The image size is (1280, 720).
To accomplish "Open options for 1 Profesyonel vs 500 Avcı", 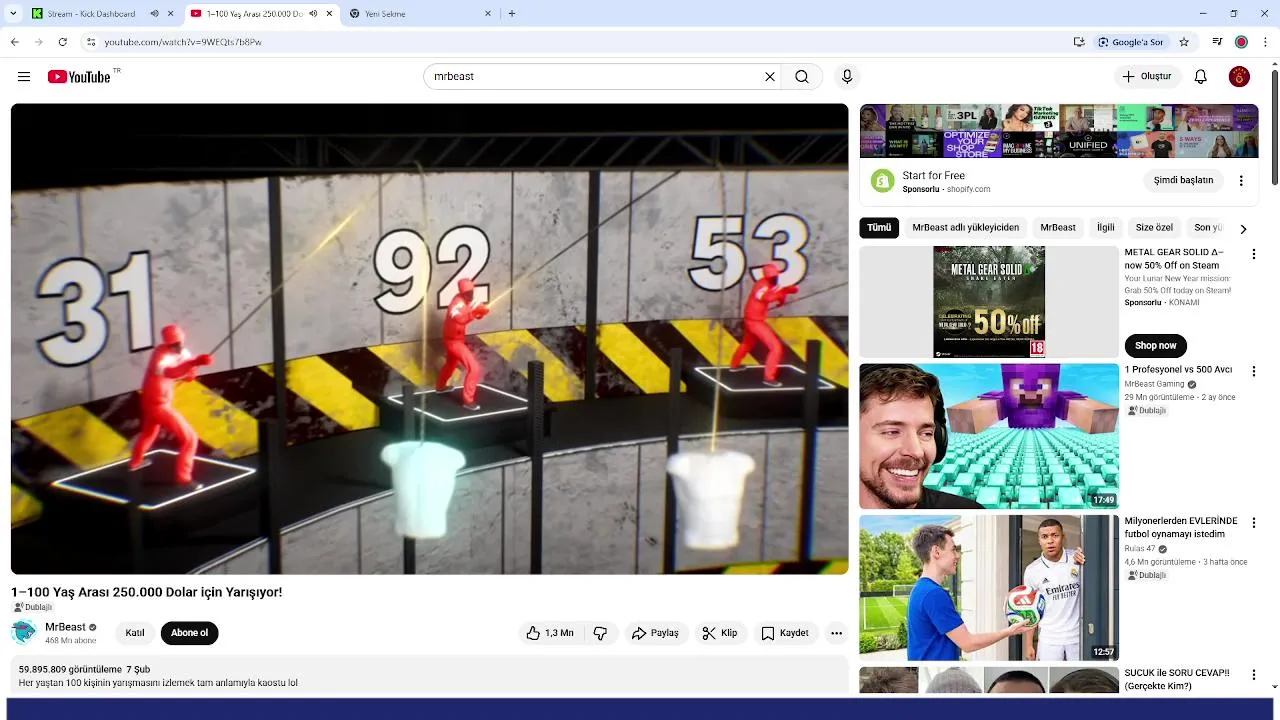I will pos(1253,371).
